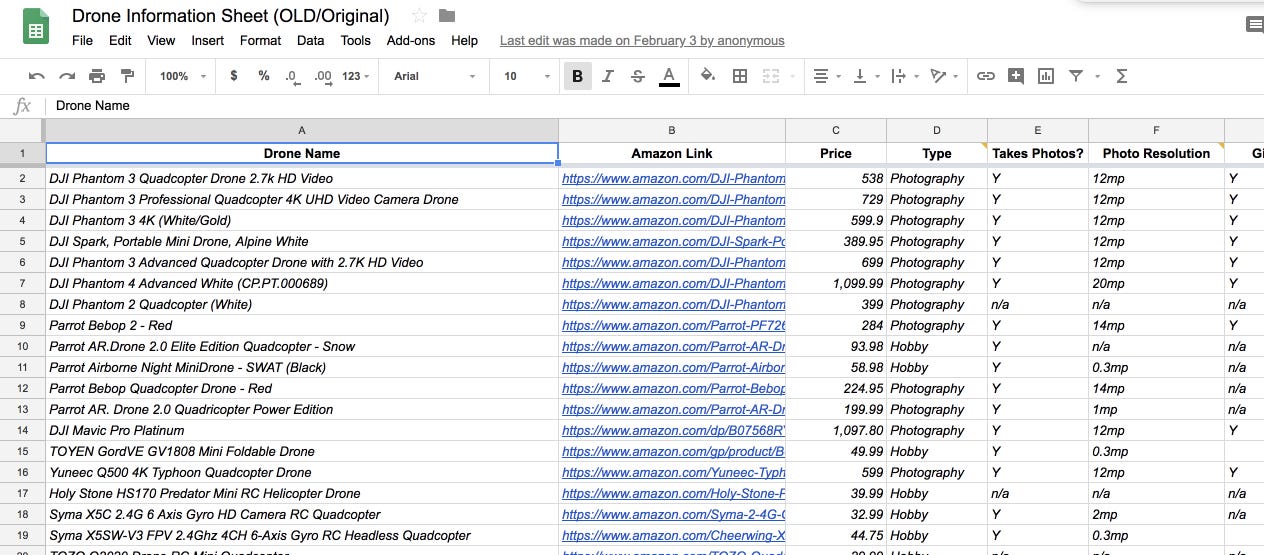Click the Merge cells icon
This screenshot has width=1264, height=555.
pos(770,76)
